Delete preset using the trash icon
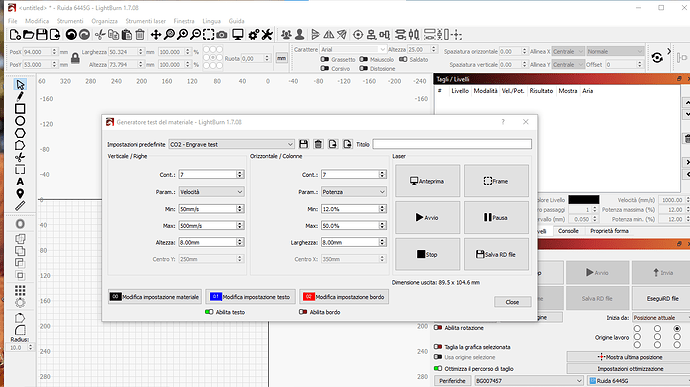This screenshot has height=387, width=690. 318,144
